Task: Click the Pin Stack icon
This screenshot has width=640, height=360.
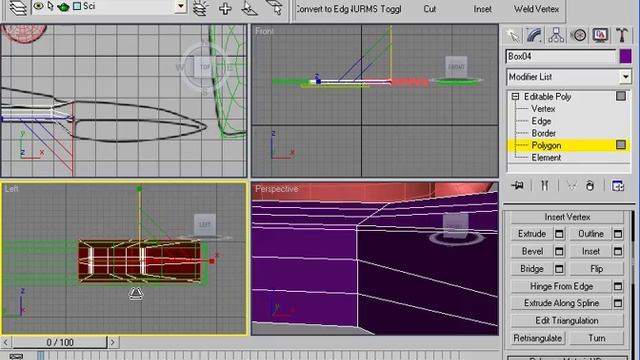Action: (x=517, y=186)
